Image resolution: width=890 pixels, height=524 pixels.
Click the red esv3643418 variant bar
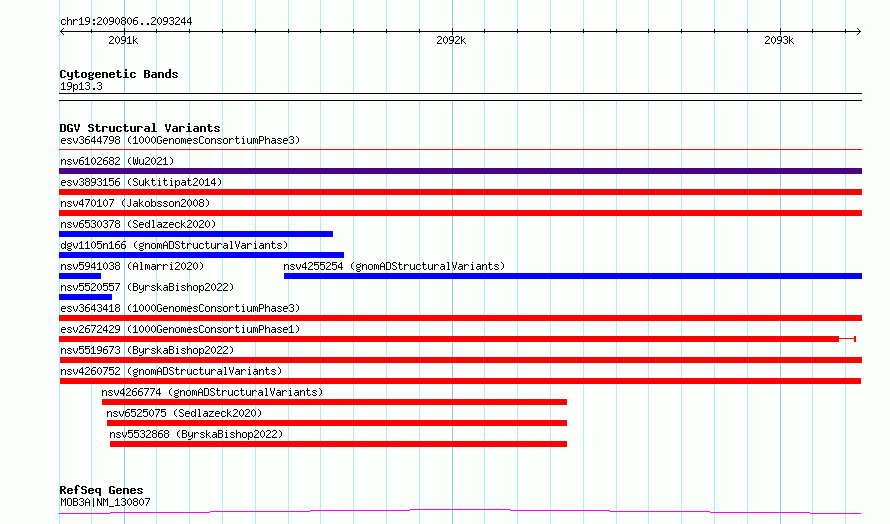[460, 318]
